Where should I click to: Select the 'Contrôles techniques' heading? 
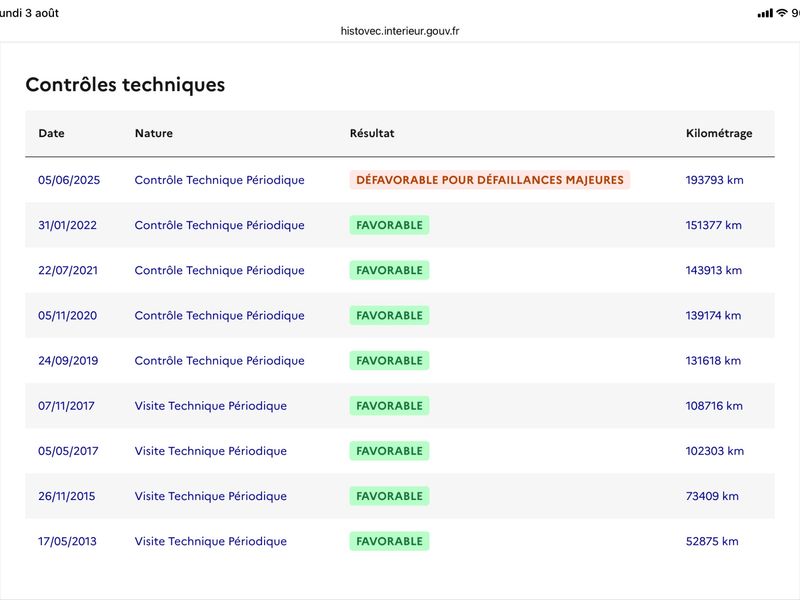125,85
